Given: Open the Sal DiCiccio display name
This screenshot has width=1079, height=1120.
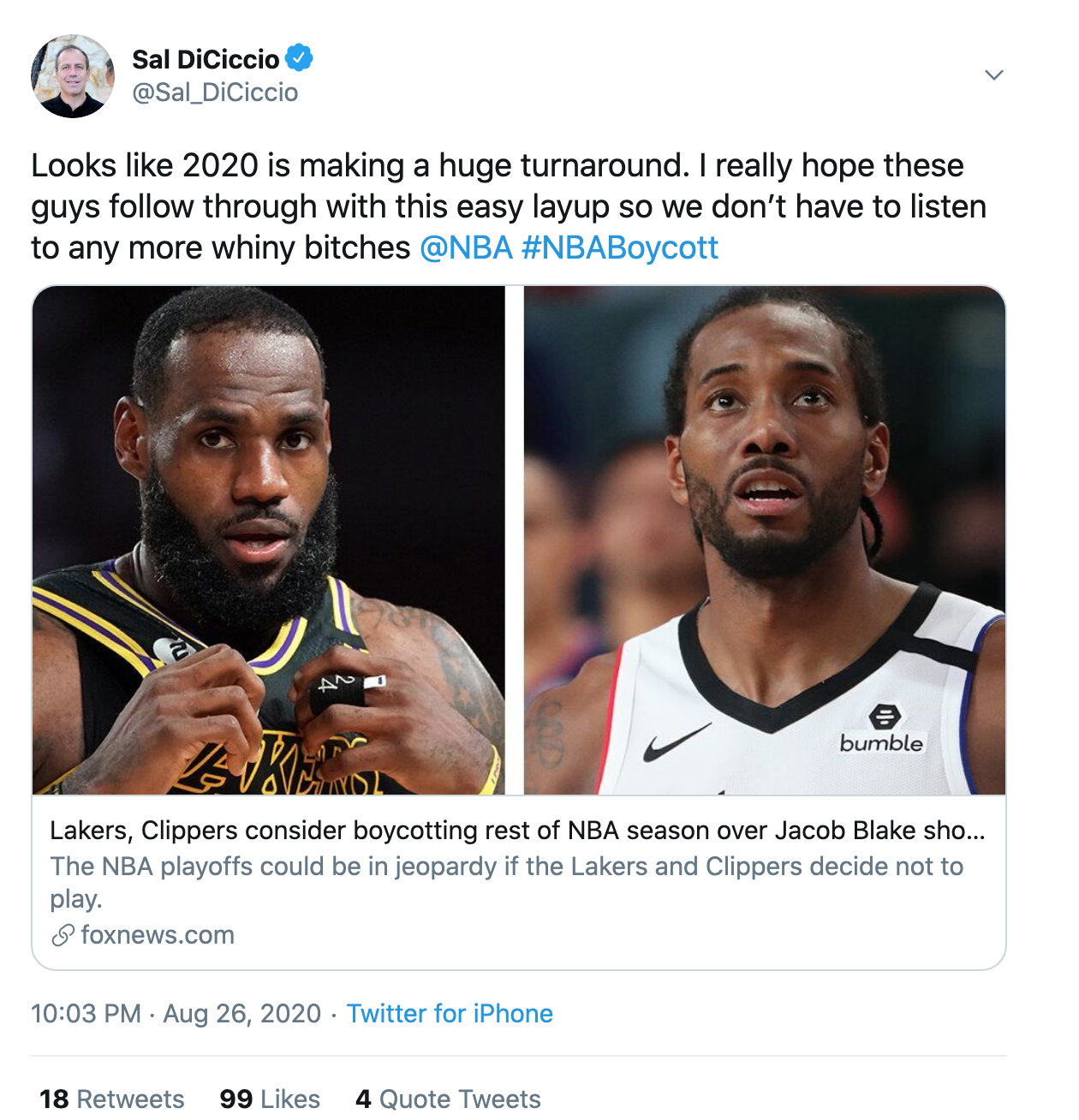Looking at the screenshot, I should (x=206, y=59).
